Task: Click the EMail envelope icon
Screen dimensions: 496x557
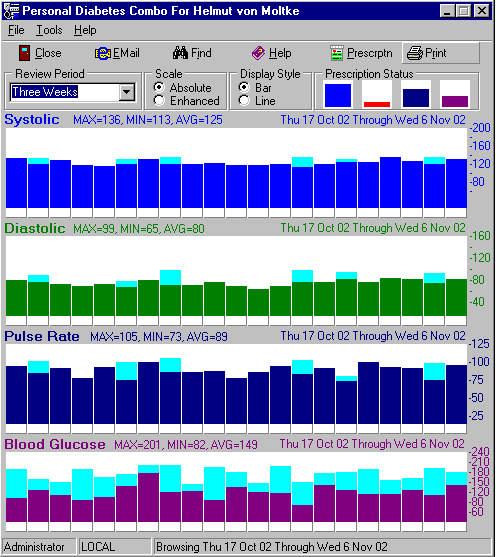Action: pyautogui.click(x=103, y=54)
